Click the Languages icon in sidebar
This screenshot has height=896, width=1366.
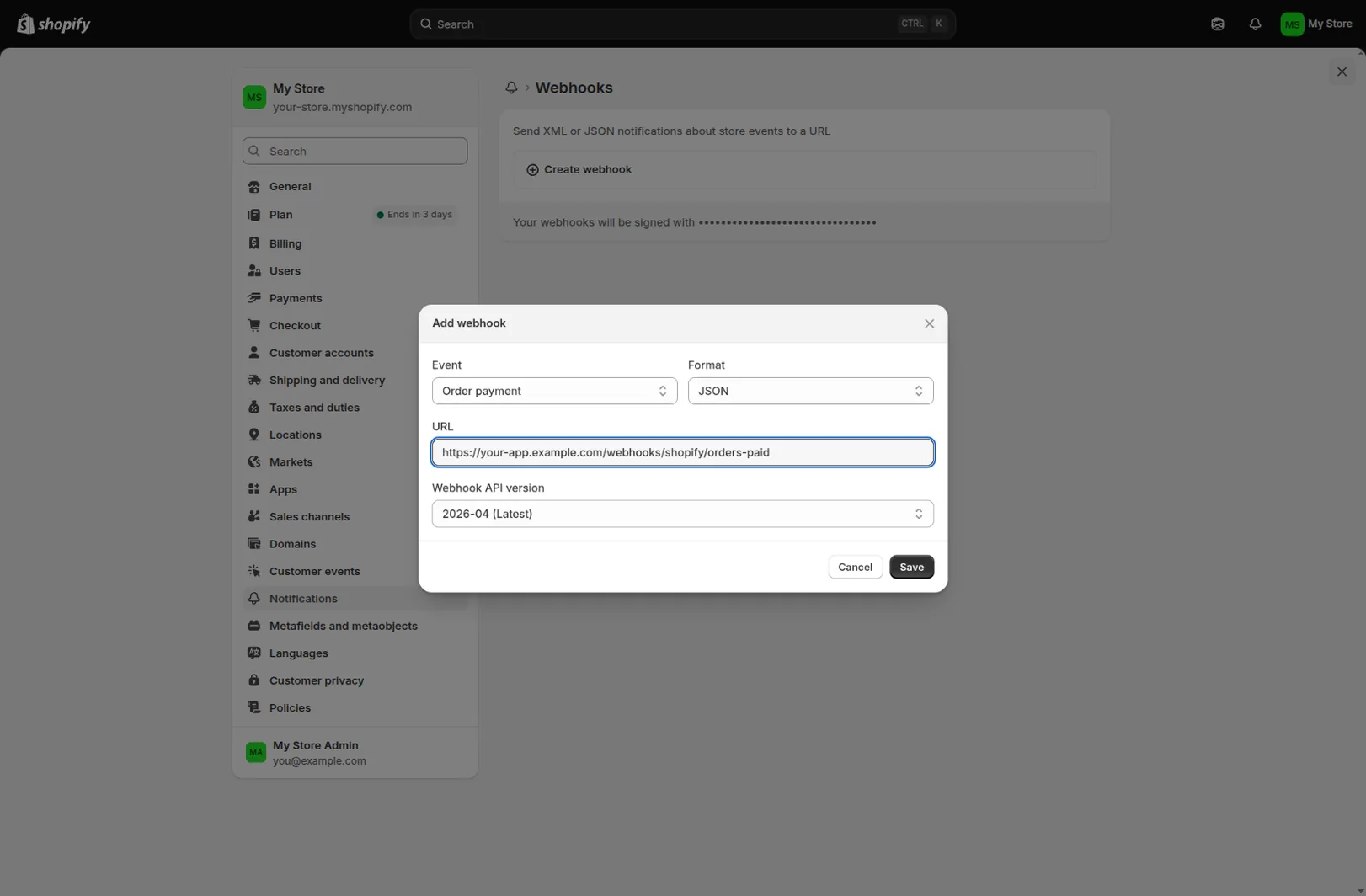[253, 653]
